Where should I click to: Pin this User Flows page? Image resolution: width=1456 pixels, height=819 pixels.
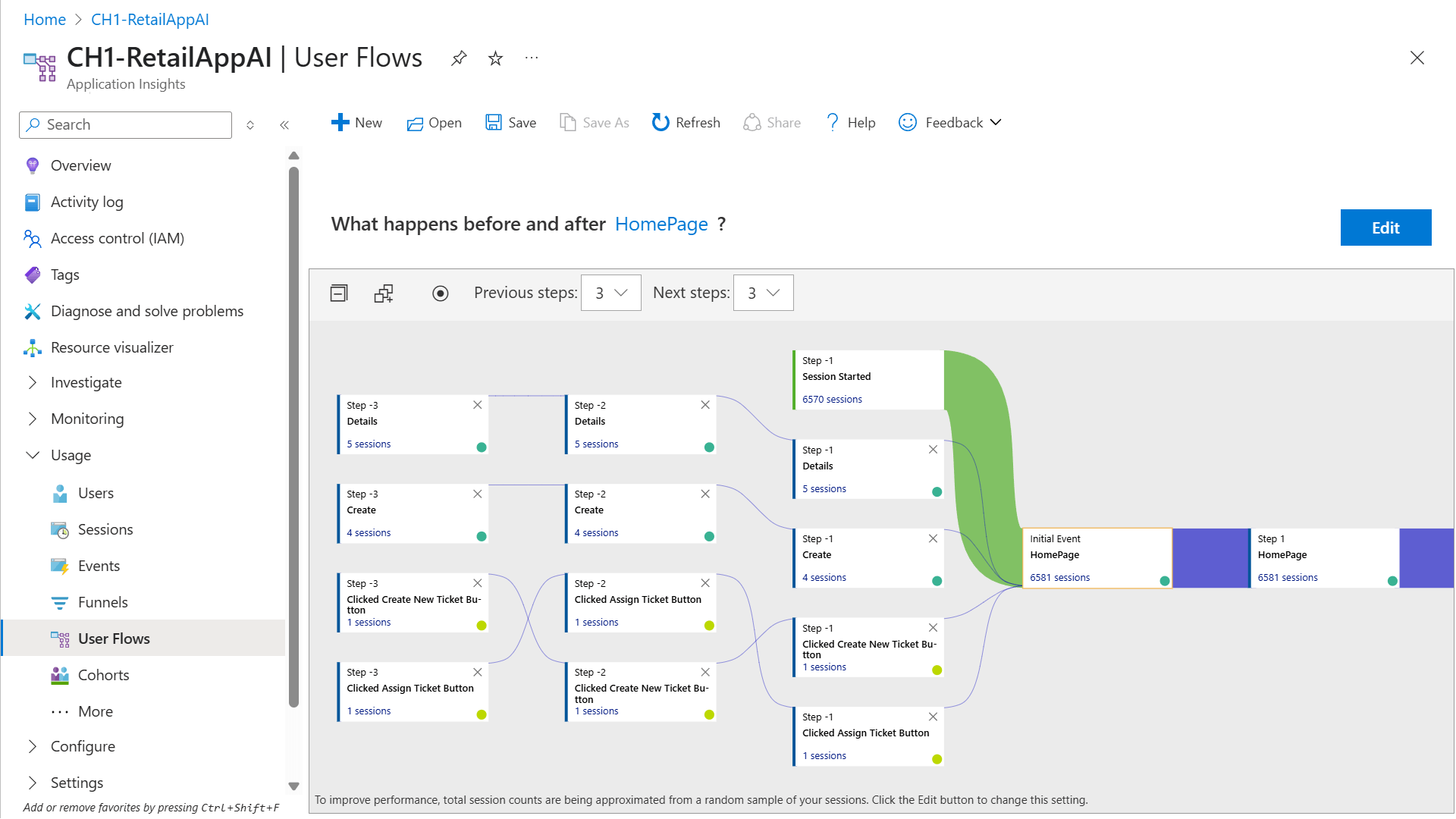pyautogui.click(x=459, y=58)
